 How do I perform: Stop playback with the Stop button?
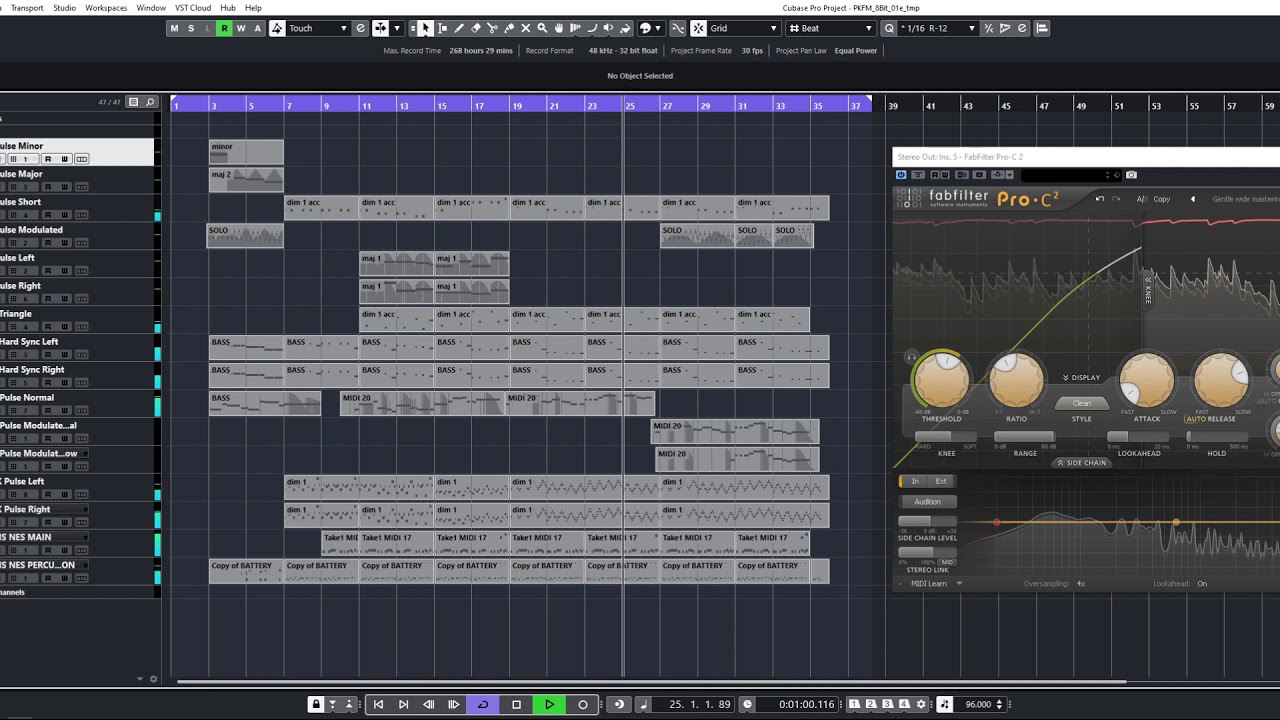[516, 704]
